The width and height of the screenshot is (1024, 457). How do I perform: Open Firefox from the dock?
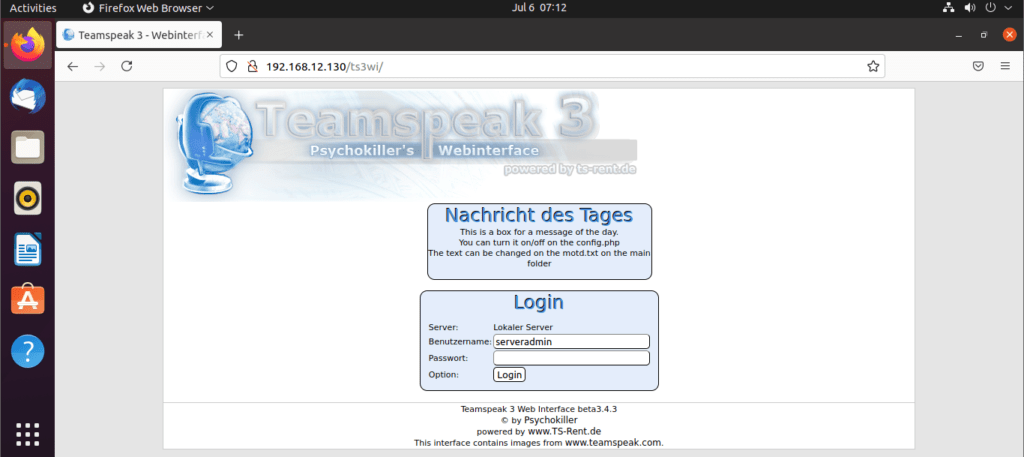[x=27, y=45]
